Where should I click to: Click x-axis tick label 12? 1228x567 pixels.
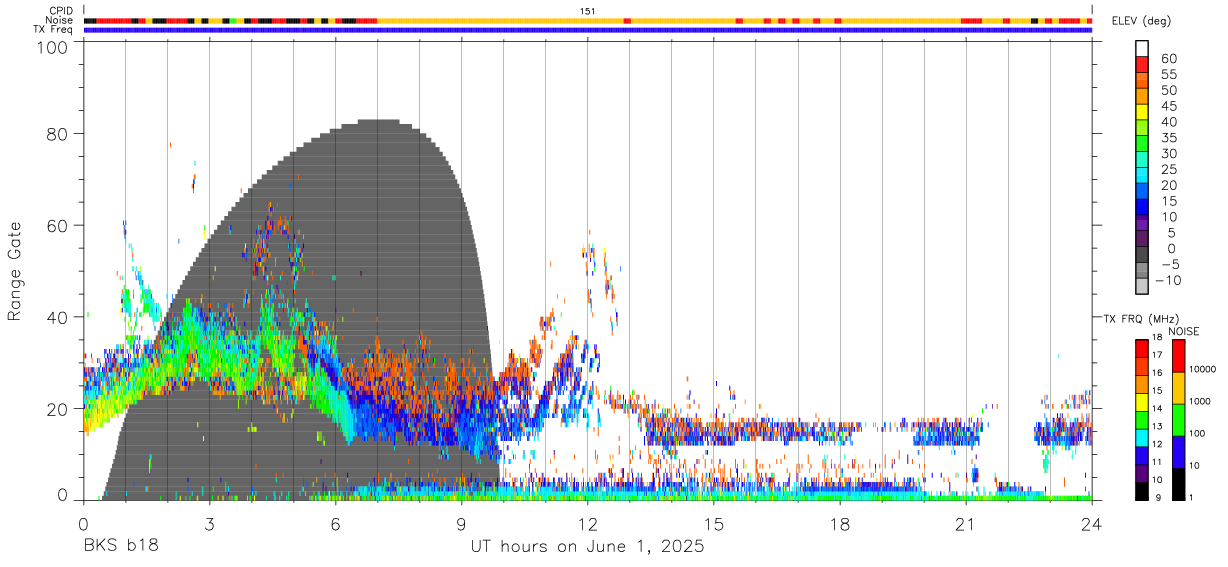coord(588,524)
